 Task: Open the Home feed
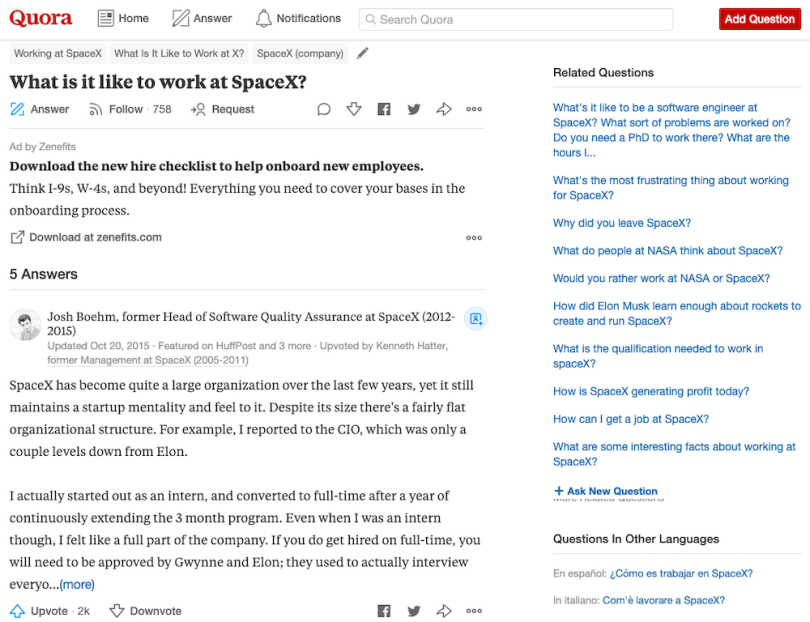point(123,19)
